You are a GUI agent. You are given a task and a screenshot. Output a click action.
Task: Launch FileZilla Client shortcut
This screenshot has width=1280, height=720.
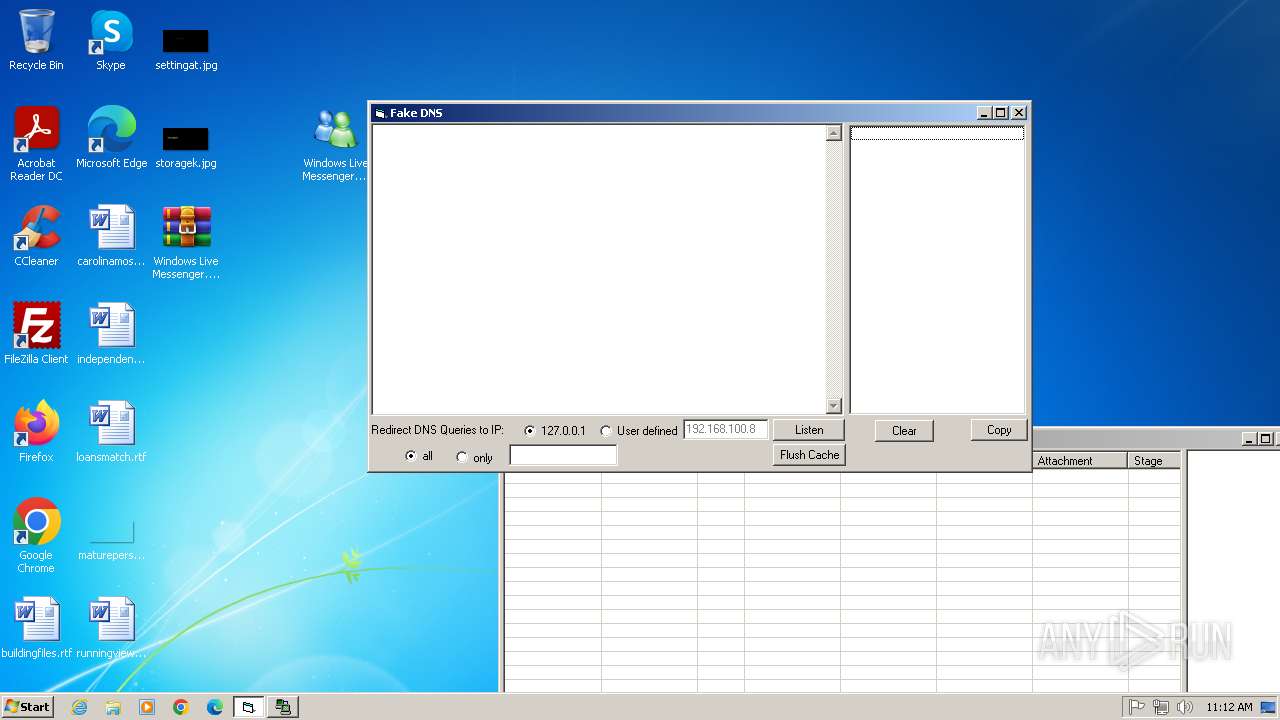click(36, 333)
